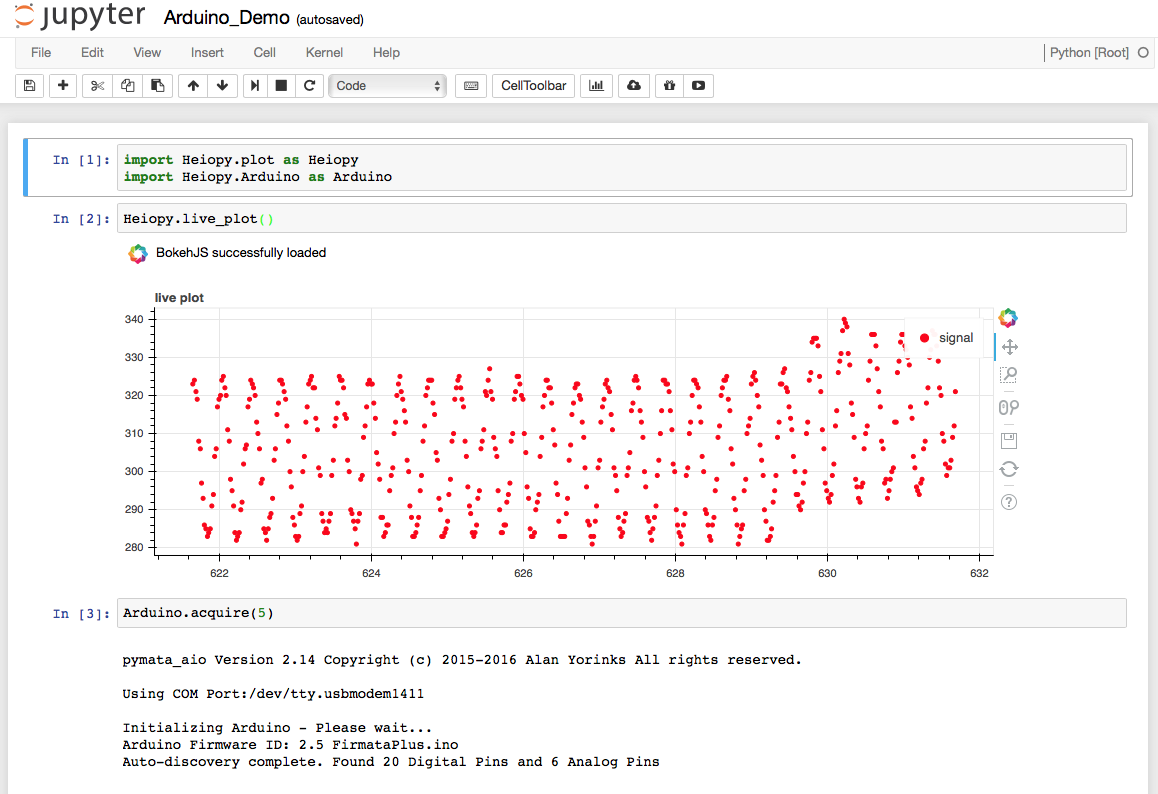Screen dimensions: 1158x794
Task: Click the kernel idle indicator circle
Action: (x=1143, y=52)
